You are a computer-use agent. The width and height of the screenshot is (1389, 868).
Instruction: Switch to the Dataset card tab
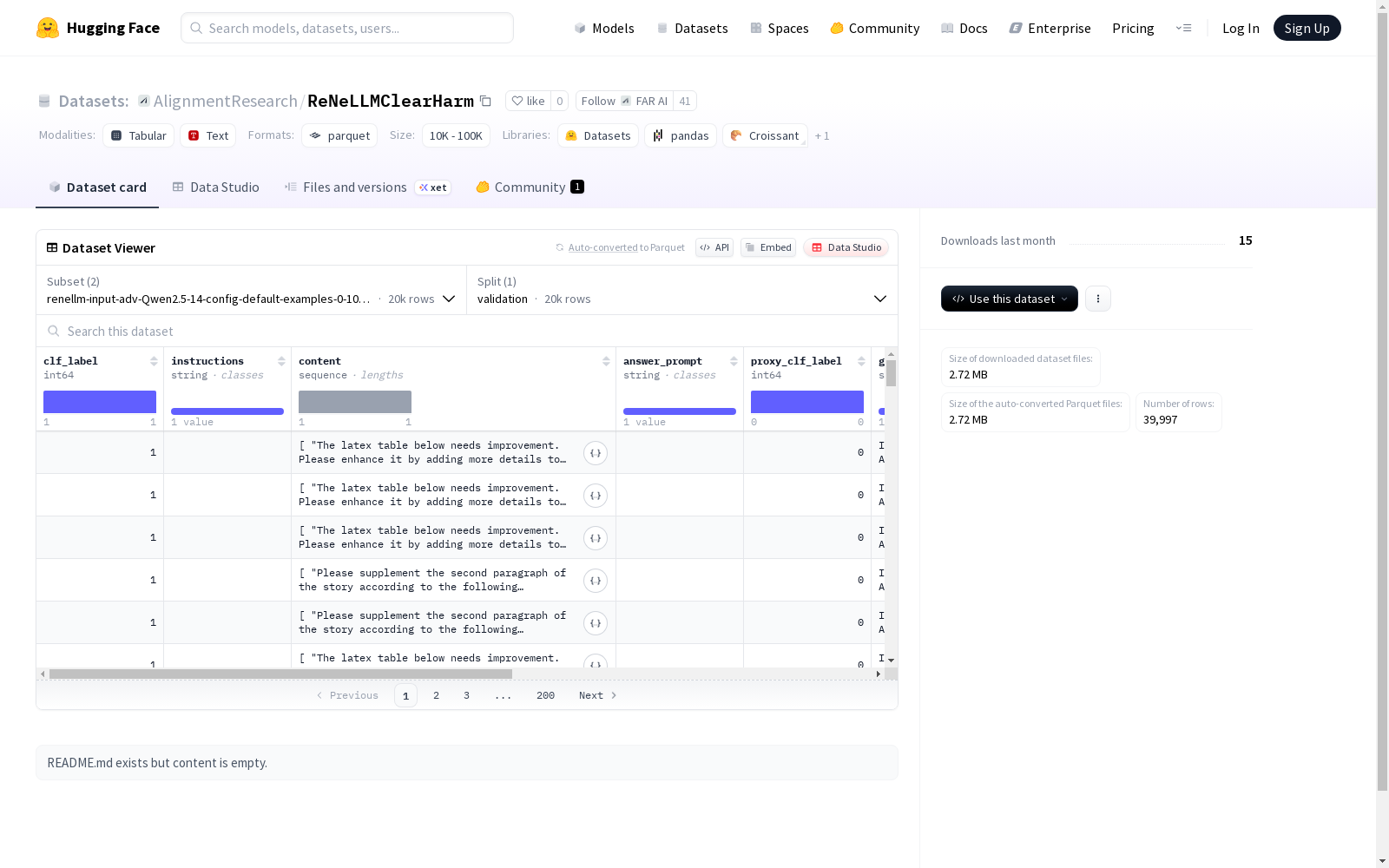pyautogui.click(x=97, y=187)
